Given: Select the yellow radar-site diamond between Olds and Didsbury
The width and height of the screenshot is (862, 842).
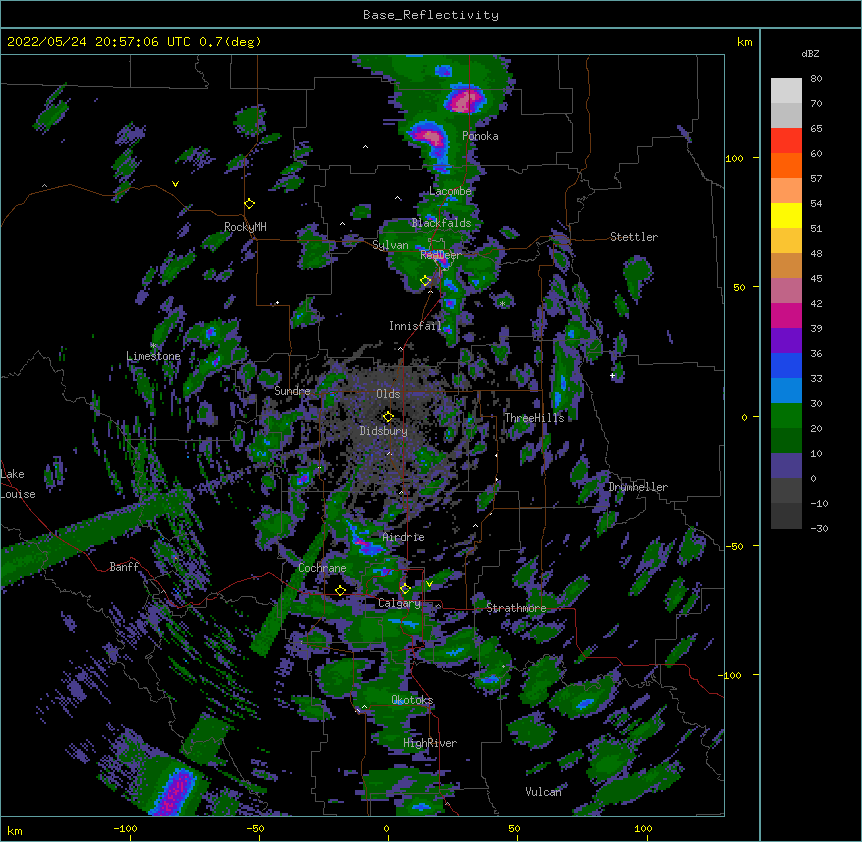Looking at the screenshot, I should click(388, 417).
